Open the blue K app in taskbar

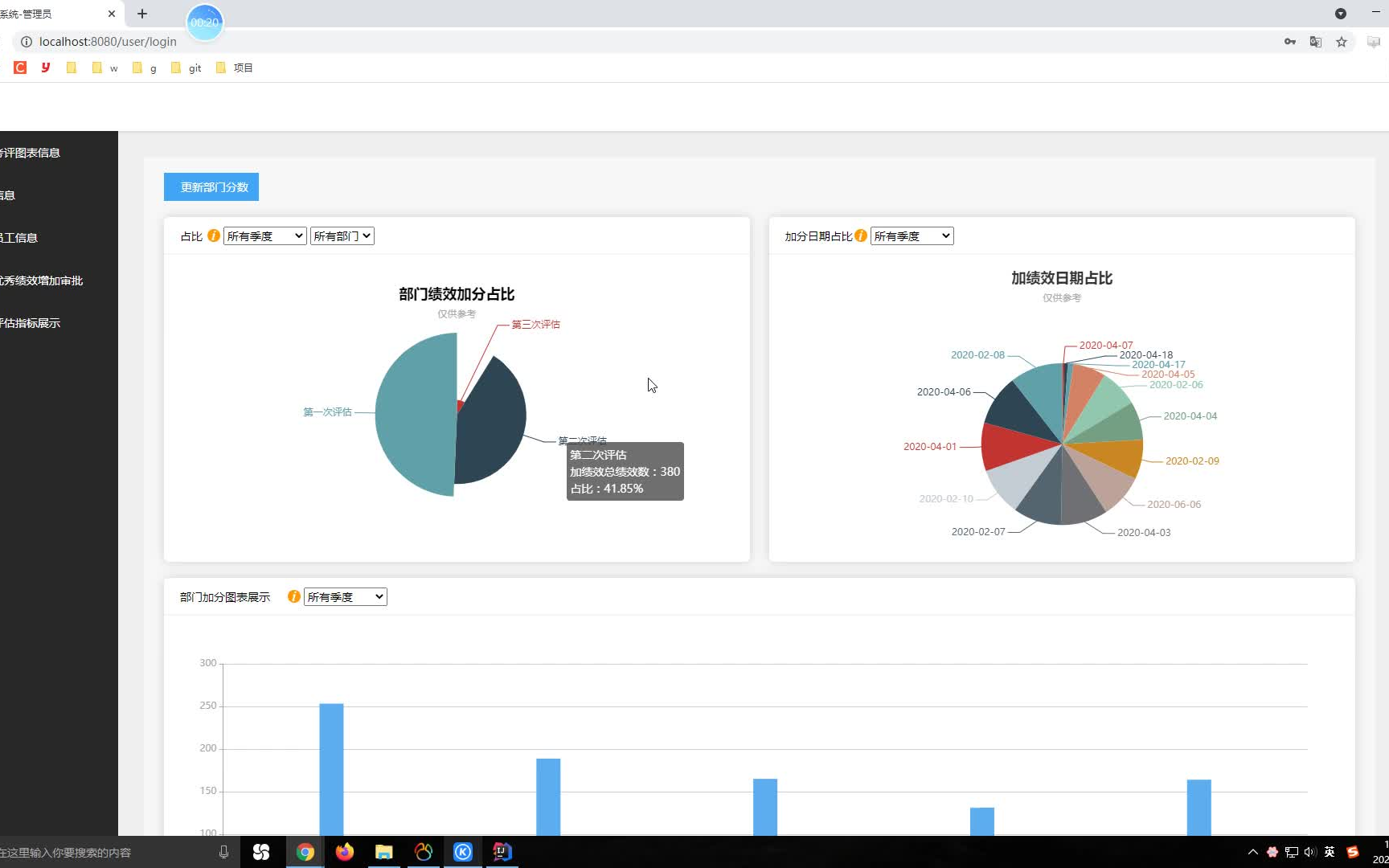(463, 852)
